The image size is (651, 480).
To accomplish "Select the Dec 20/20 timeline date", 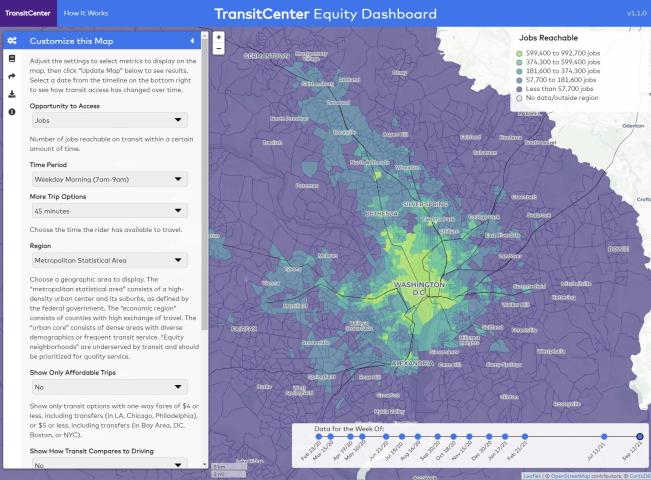I will click(489, 436).
